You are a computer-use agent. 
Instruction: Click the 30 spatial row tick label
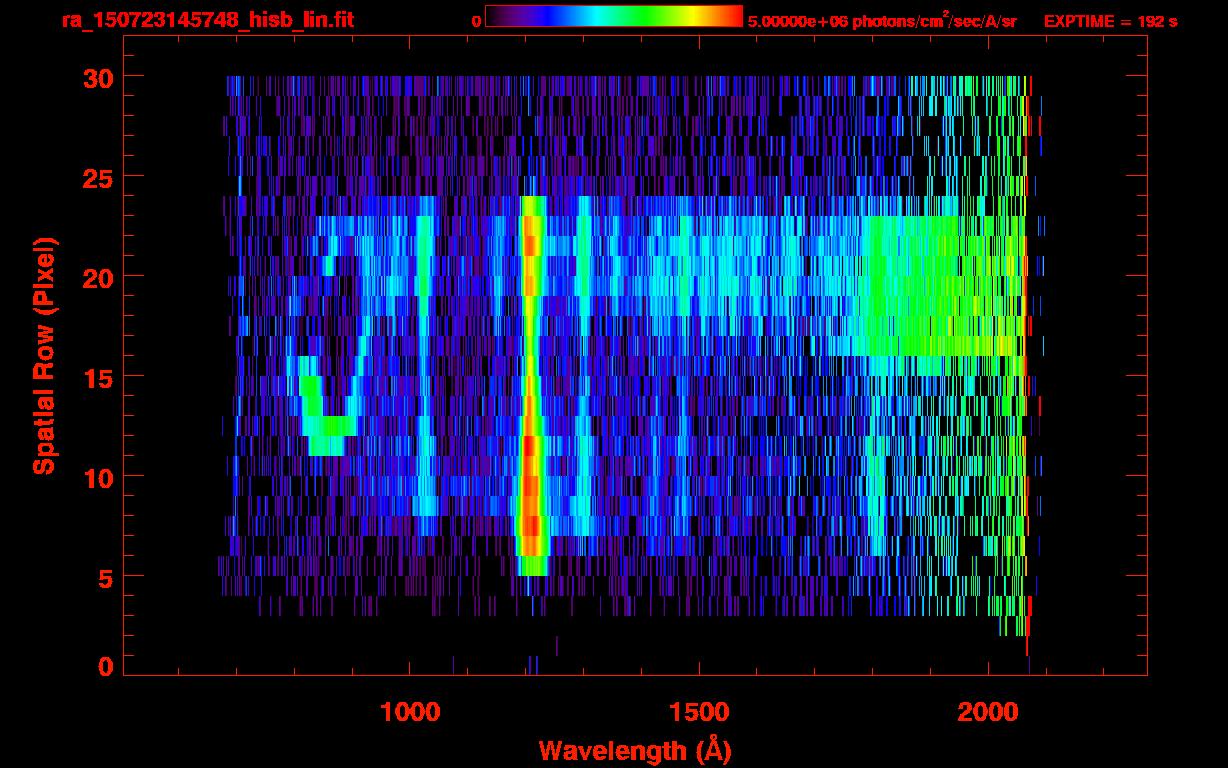[x=97, y=77]
